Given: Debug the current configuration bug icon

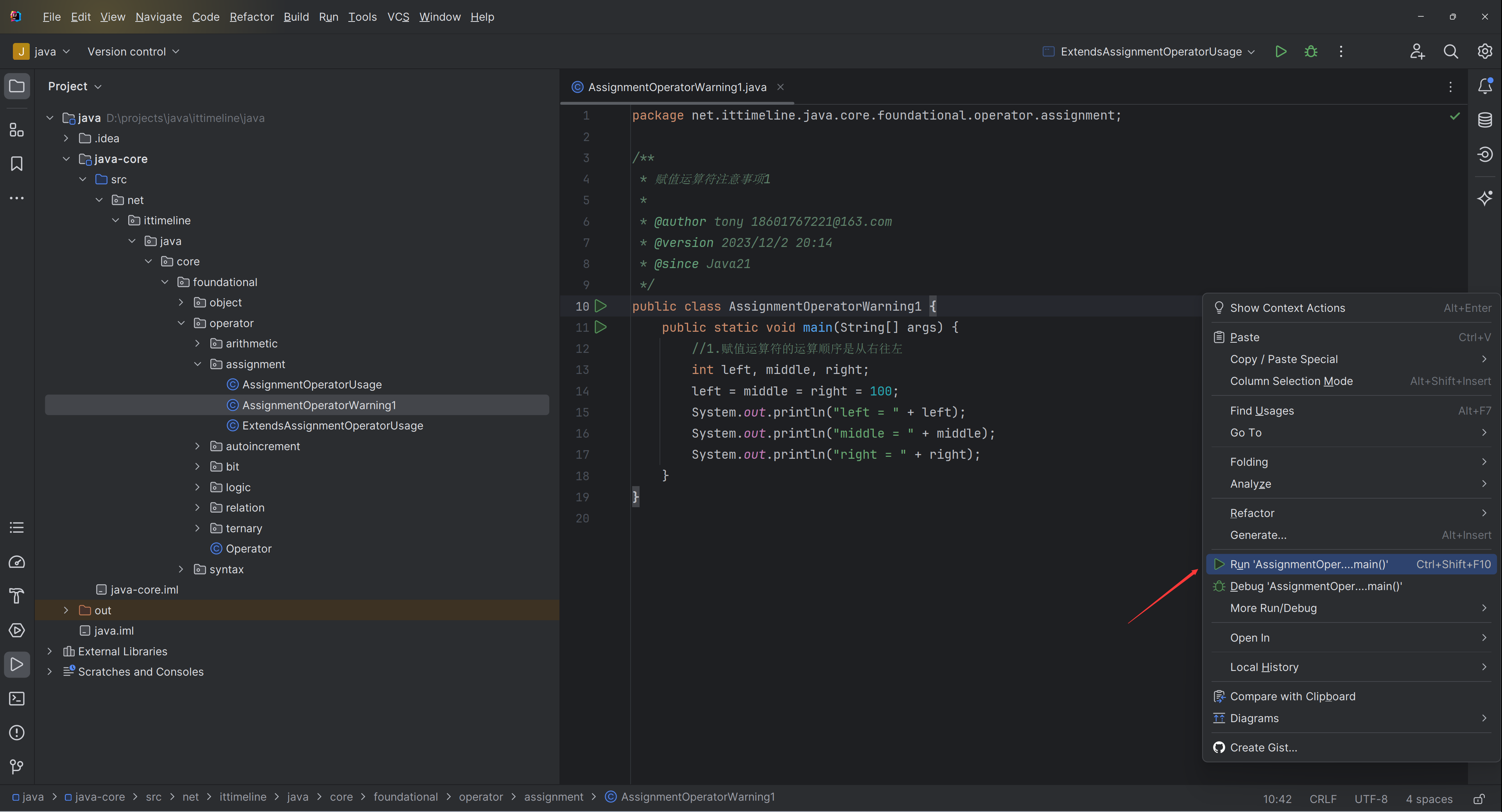Looking at the screenshot, I should point(1311,52).
